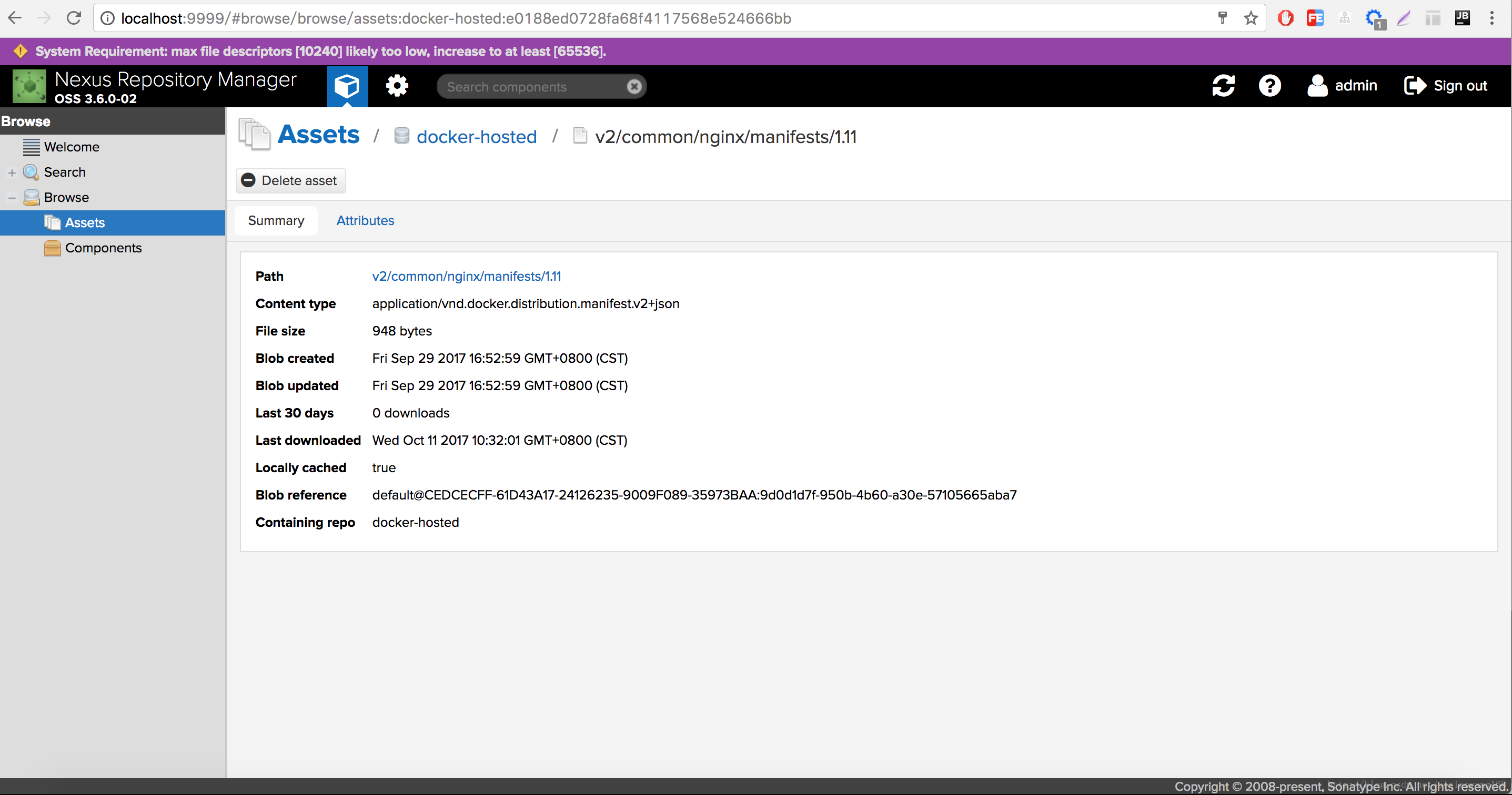Viewport: 1512px width, 795px height.
Task: Click the content type value
Action: click(526, 303)
